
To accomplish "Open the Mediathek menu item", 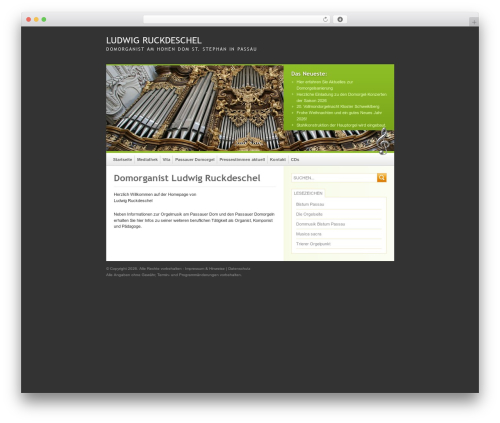I will pos(147,160).
